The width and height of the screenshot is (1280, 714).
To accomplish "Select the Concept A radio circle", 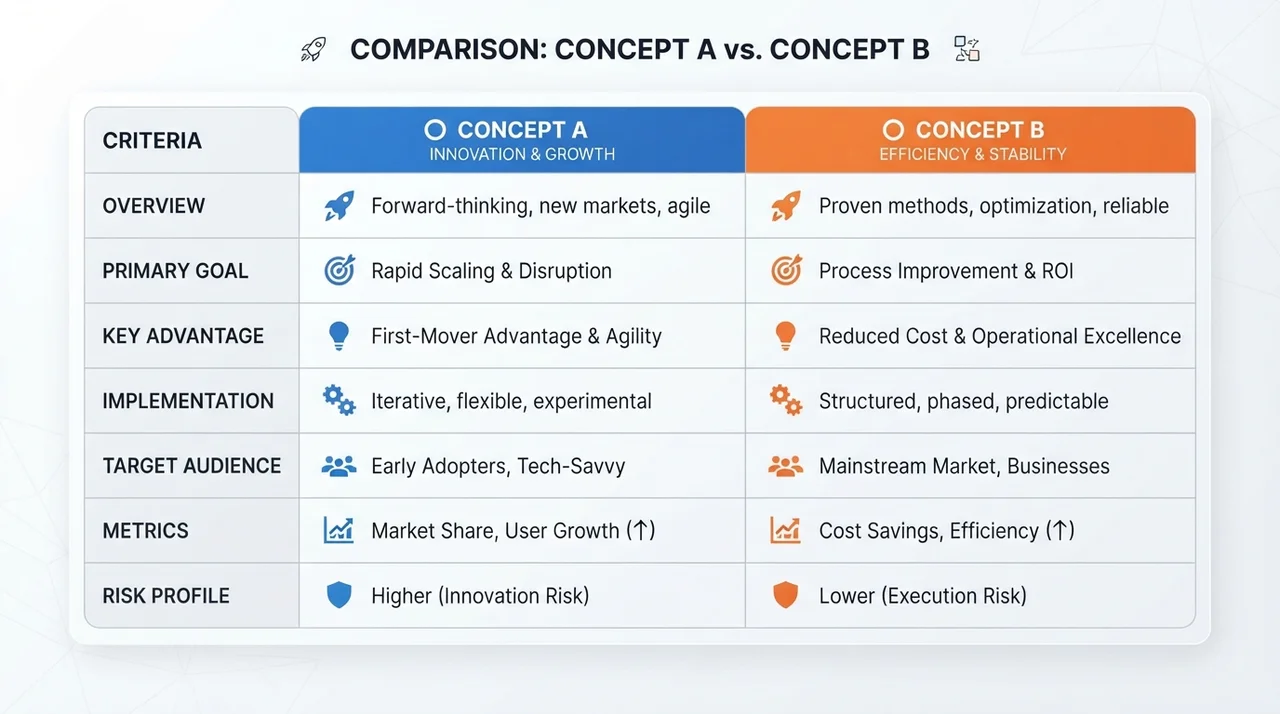I will coord(434,130).
